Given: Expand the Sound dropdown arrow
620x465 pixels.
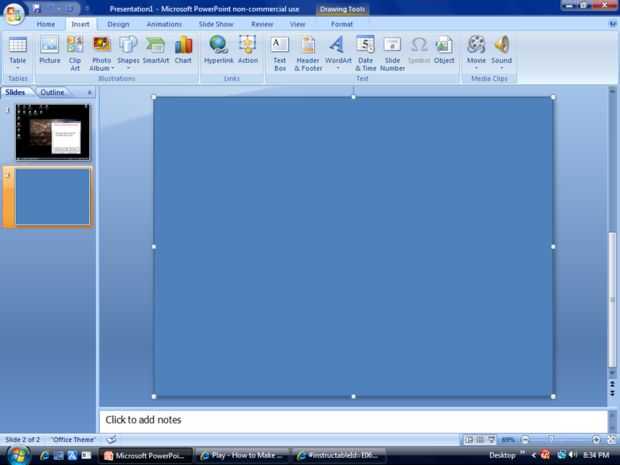Looking at the screenshot, I should coord(502,68).
